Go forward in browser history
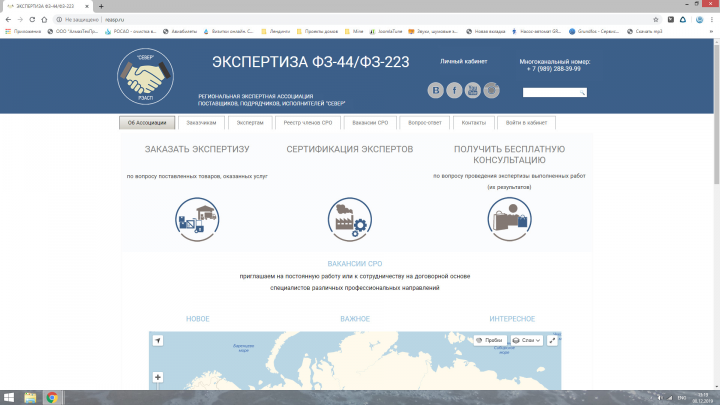The width and height of the screenshot is (720, 405). 20,19
